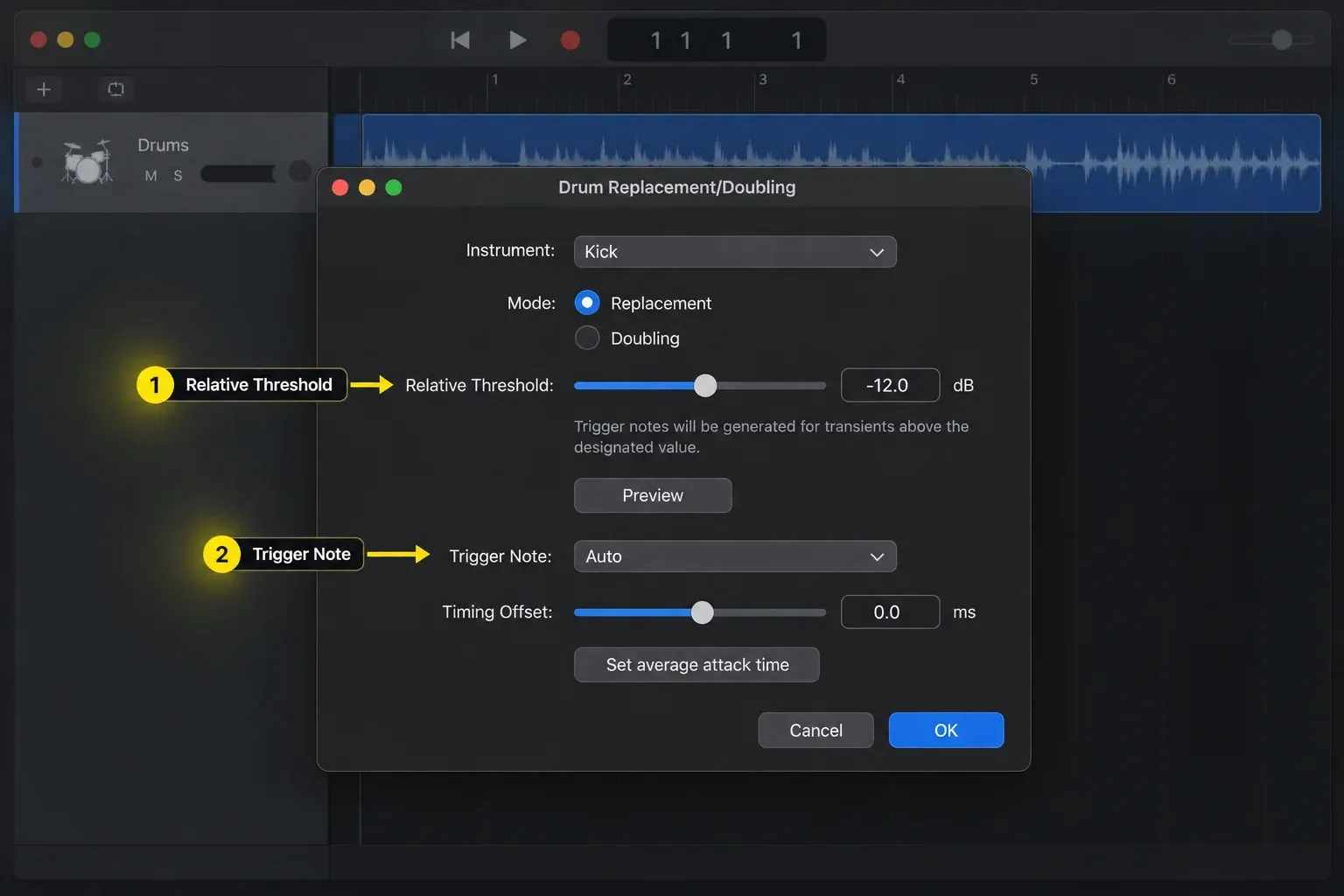Open the Instrument dropdown showing Kick
Image resolution: width=1344 pixels, height=896 pixels.
(x=735, y=252)
